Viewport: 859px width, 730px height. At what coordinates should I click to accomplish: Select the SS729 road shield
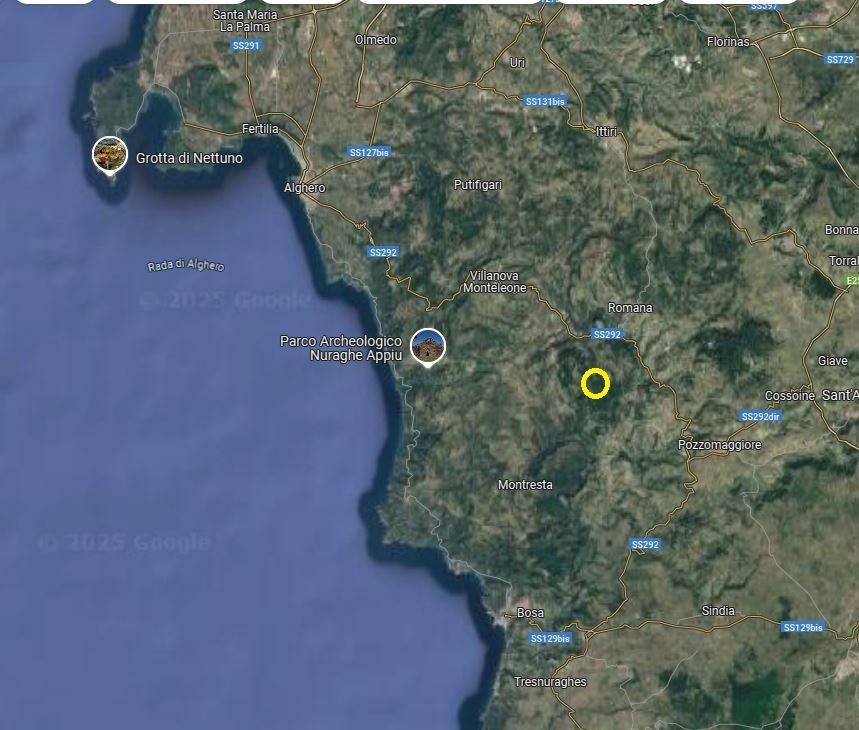[x=840, y=60]
